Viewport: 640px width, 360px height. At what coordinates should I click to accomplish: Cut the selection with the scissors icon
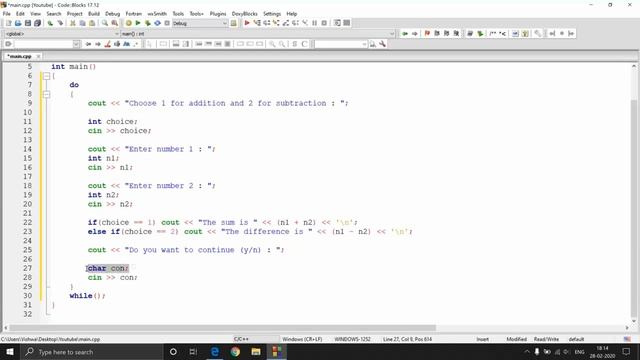pyautogui.click(x=73, y=23)
